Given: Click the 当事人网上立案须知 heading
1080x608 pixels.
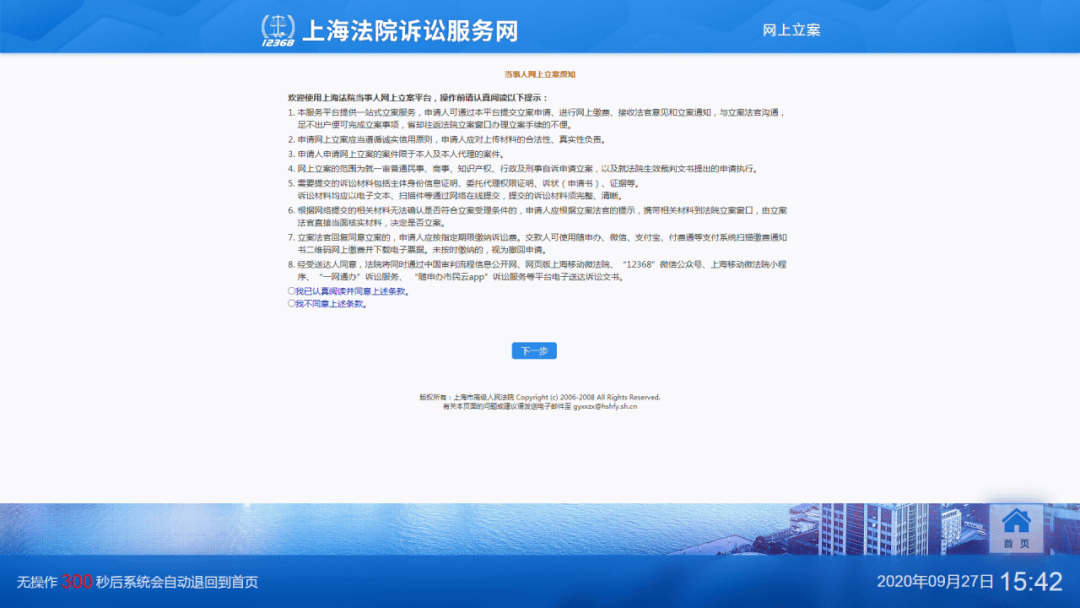Looking at the screenshot, I should [x=539, y=74].
